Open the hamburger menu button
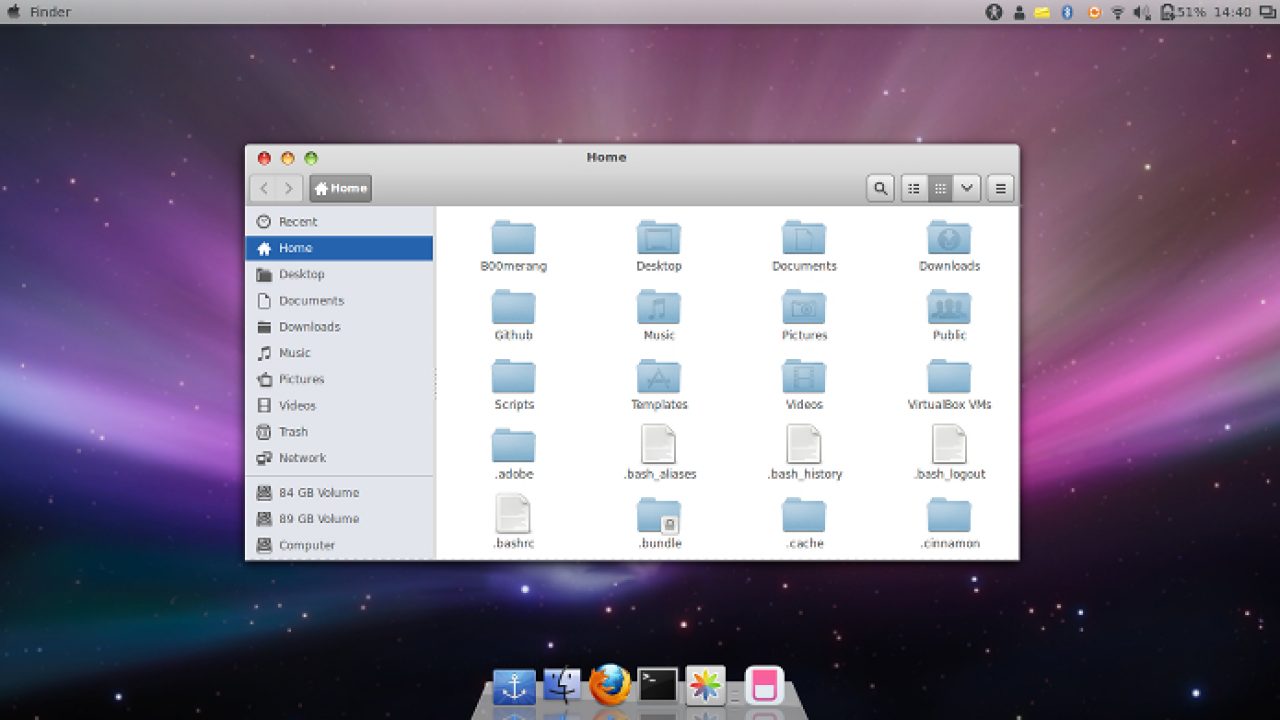The height and width of the screenshot is (720, 1280). pyautogui.click(x=1001, y=188)
